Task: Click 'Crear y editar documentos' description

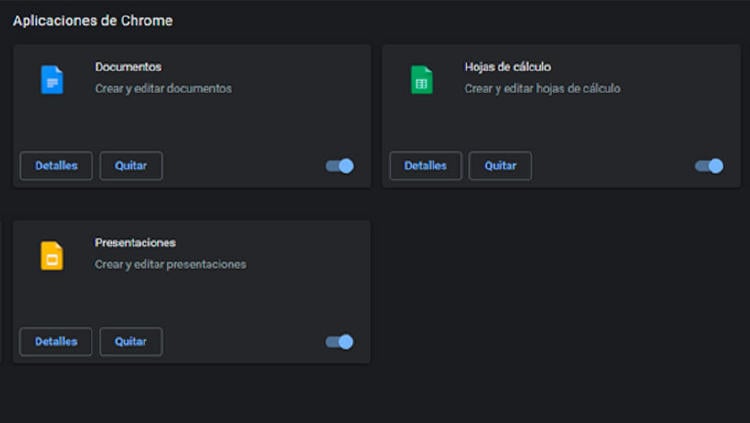Action: point(163,89)
